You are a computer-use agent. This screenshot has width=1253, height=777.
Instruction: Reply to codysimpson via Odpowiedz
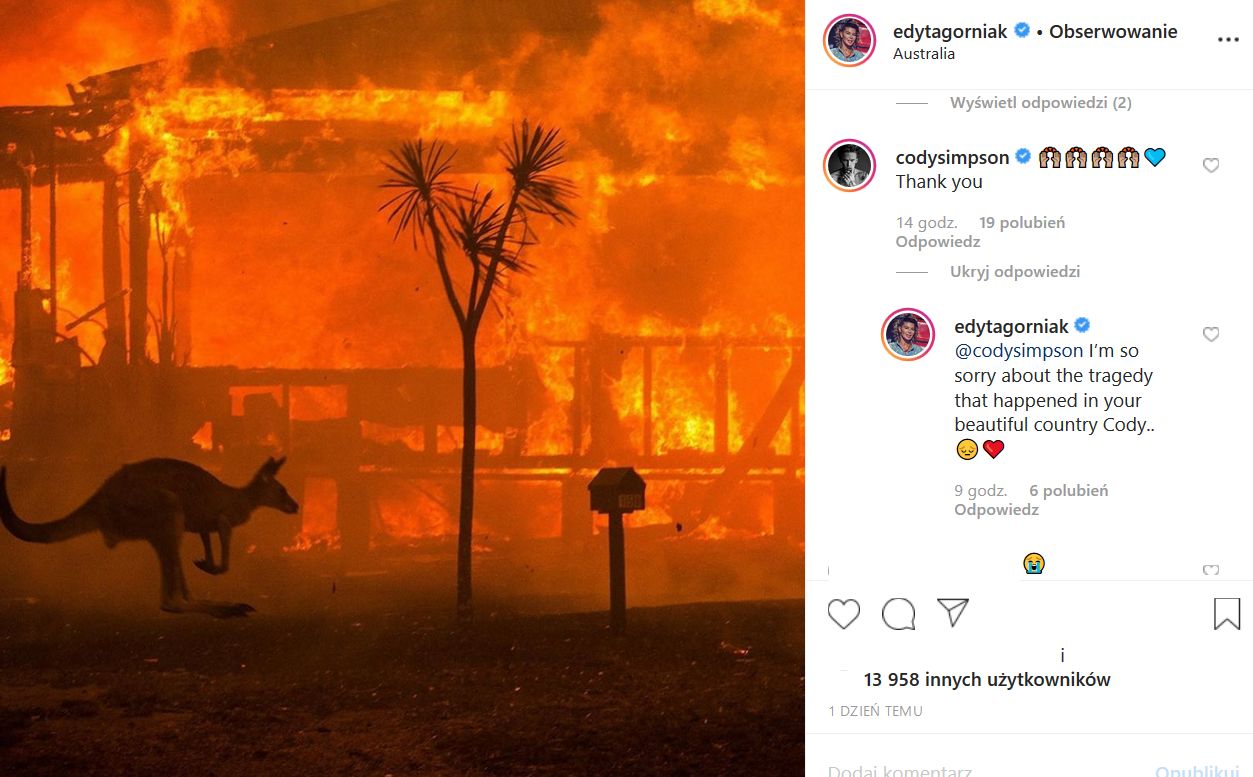[x=938, y=242]
